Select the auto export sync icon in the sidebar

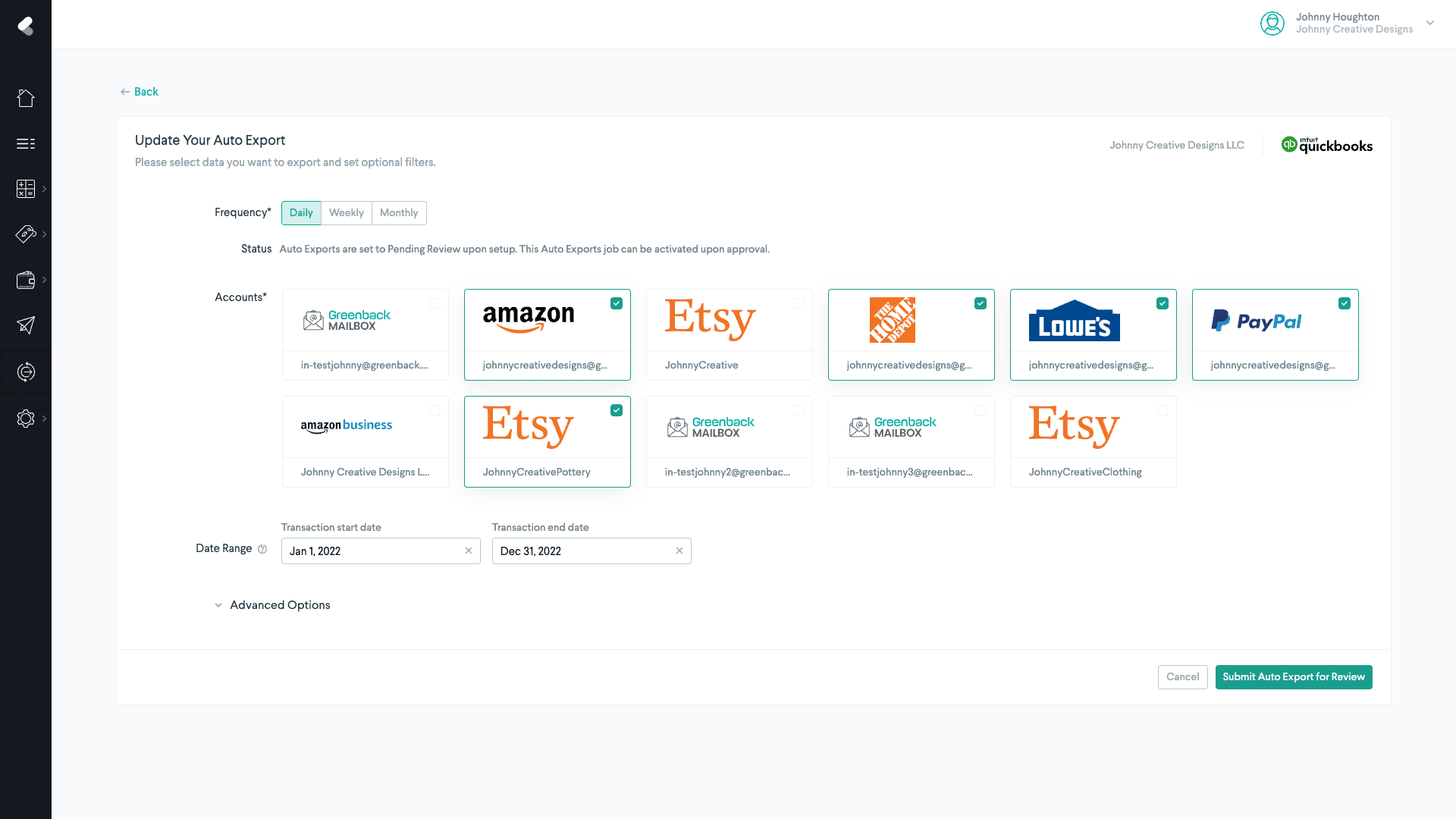[26, 372]
